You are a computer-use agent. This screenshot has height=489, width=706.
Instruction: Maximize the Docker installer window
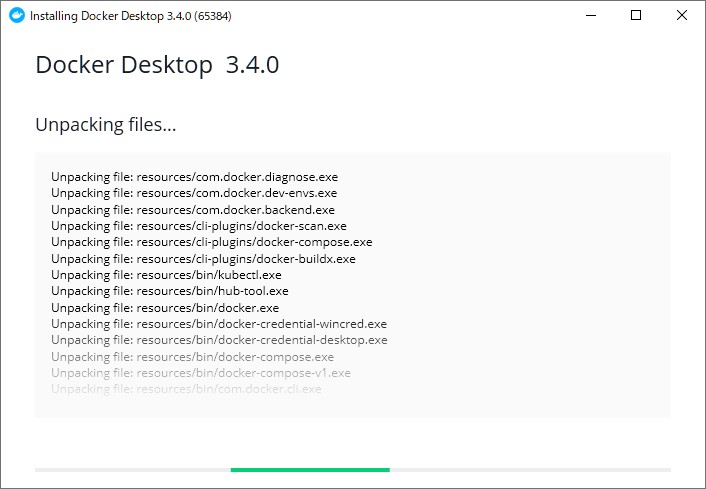coord(636,15)
